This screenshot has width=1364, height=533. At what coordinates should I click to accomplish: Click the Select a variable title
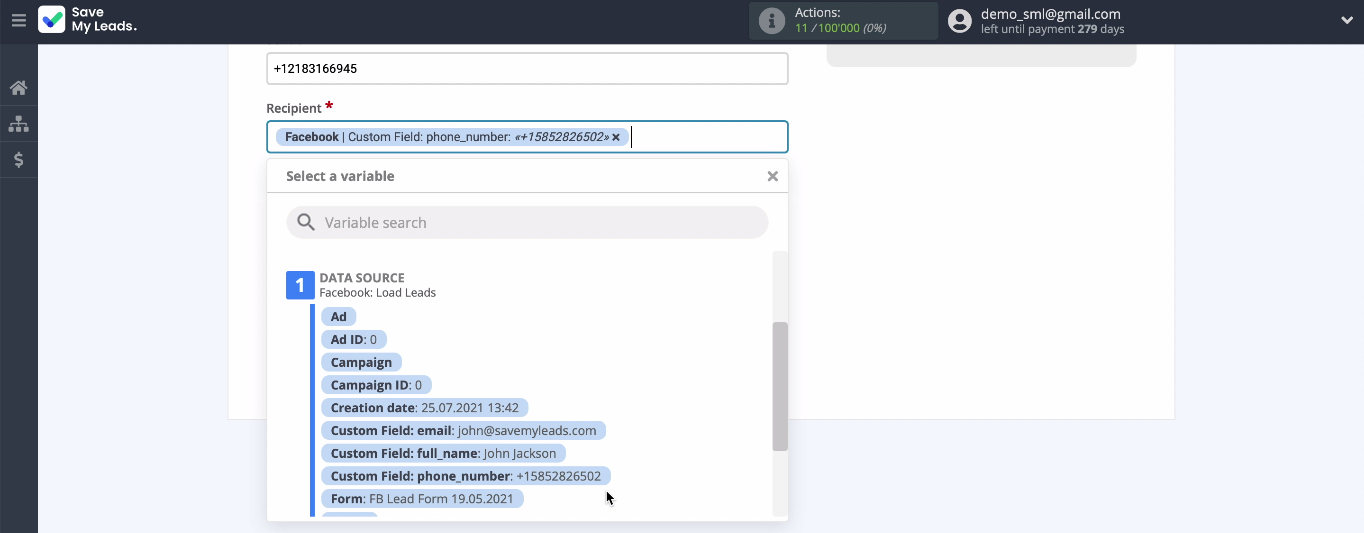[x=340, y=176]
